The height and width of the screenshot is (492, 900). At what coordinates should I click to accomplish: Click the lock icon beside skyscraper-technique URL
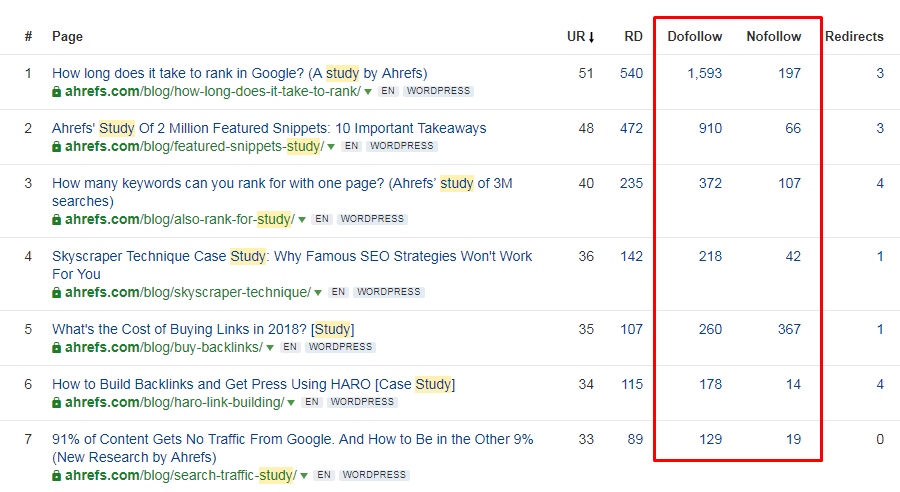coord(57,292)
